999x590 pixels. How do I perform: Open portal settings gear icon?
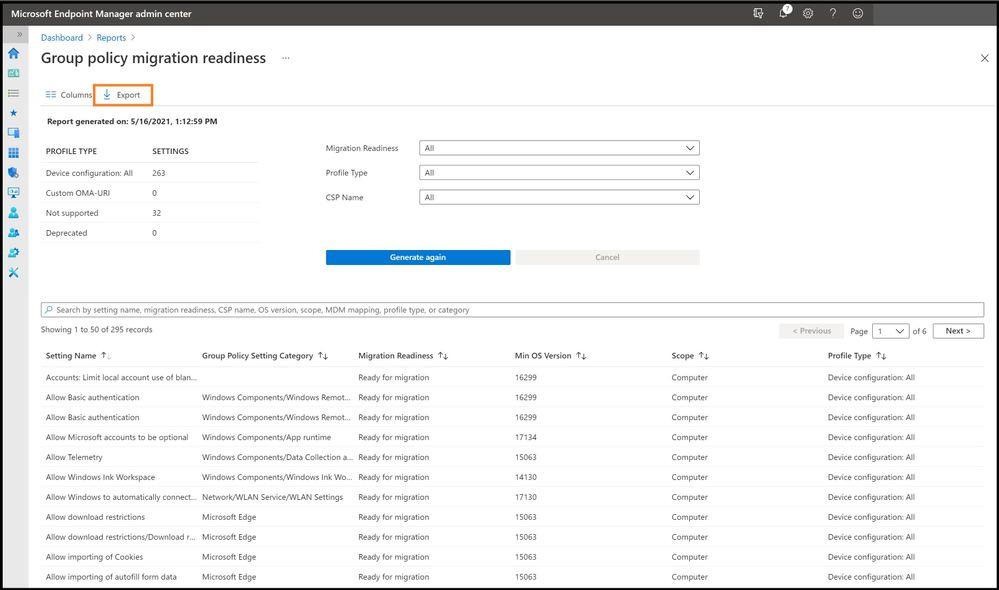coord(808,13)
